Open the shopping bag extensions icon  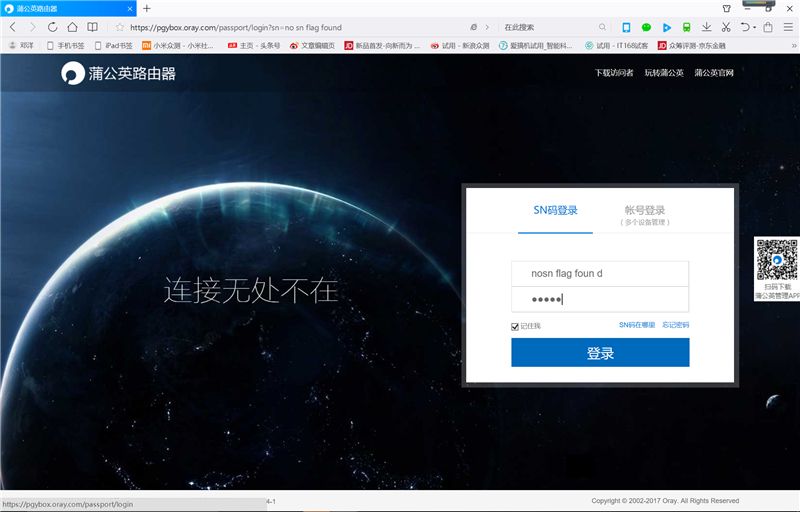(768, 27)
